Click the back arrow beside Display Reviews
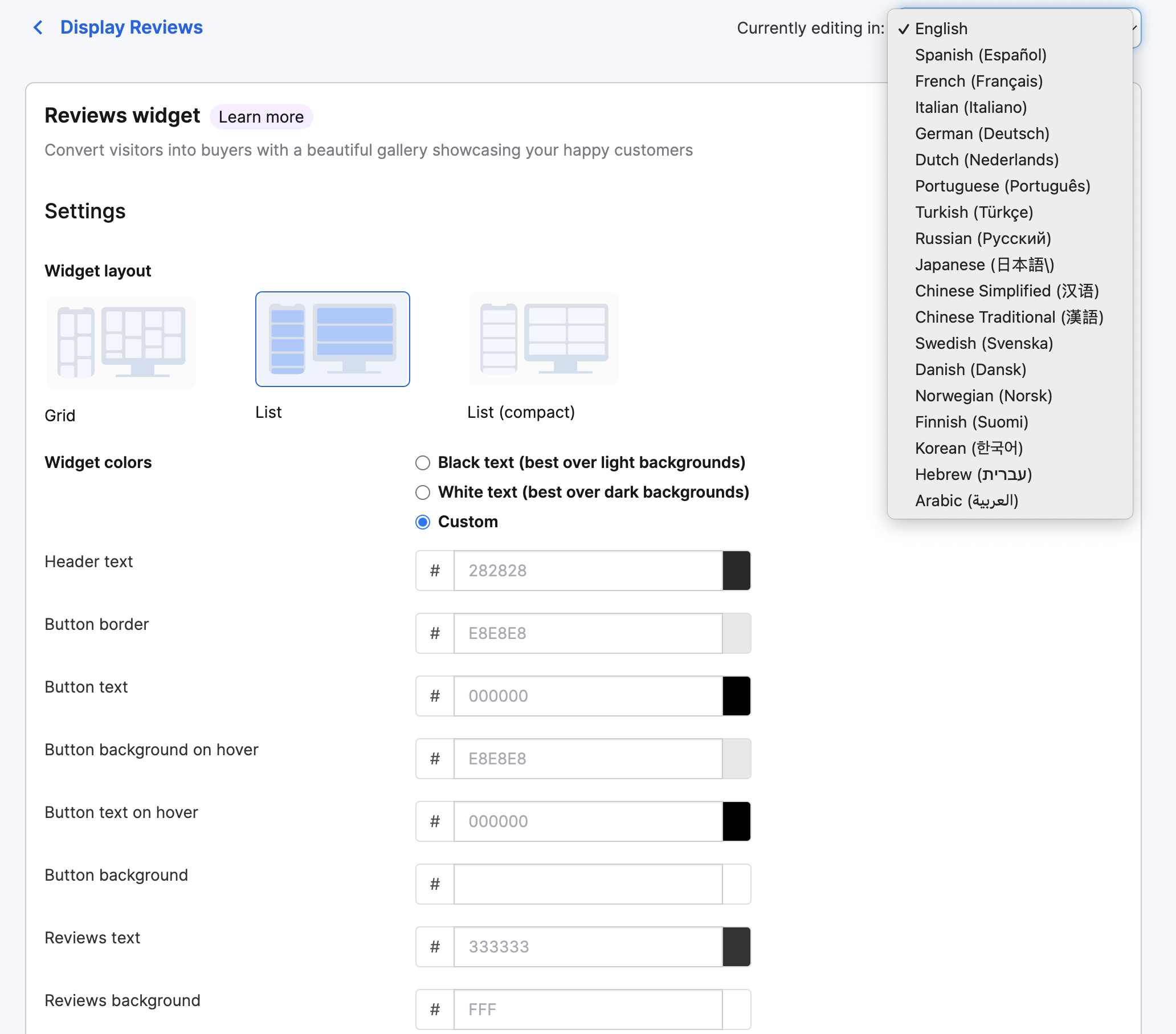Screen dimensions: 1176x1034 38,27
